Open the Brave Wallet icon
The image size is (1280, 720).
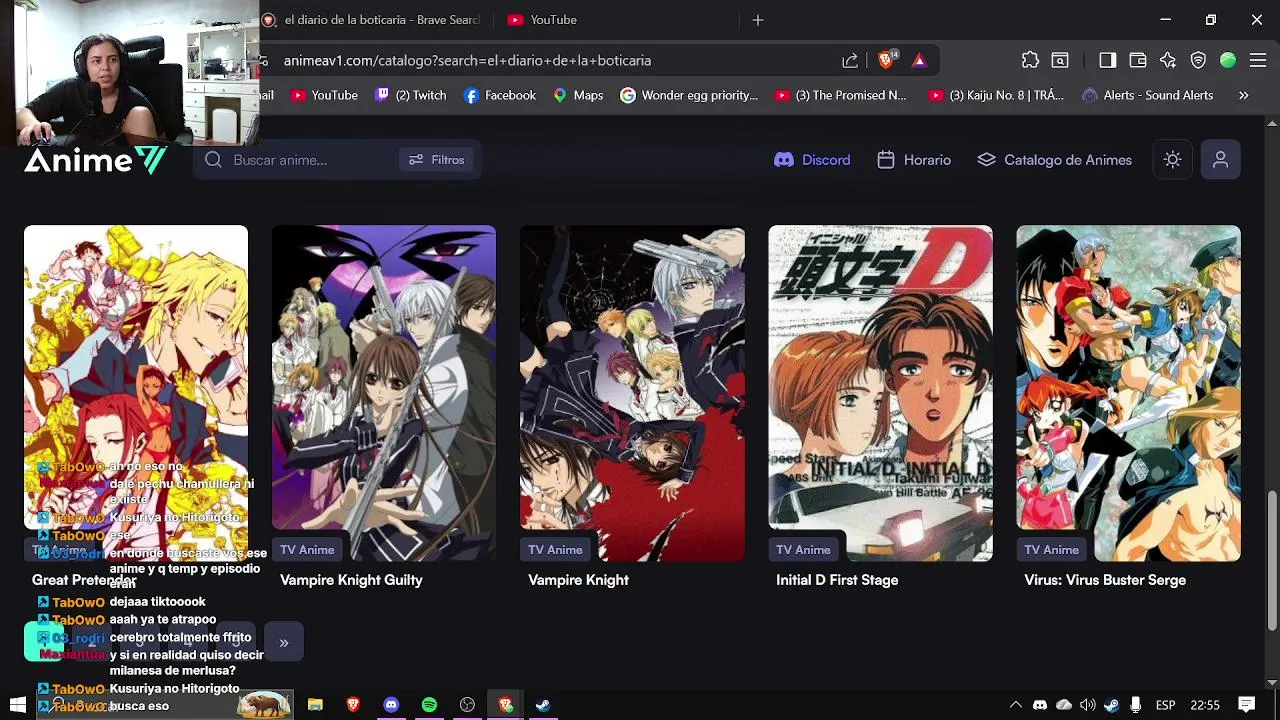click(1138, 60)
